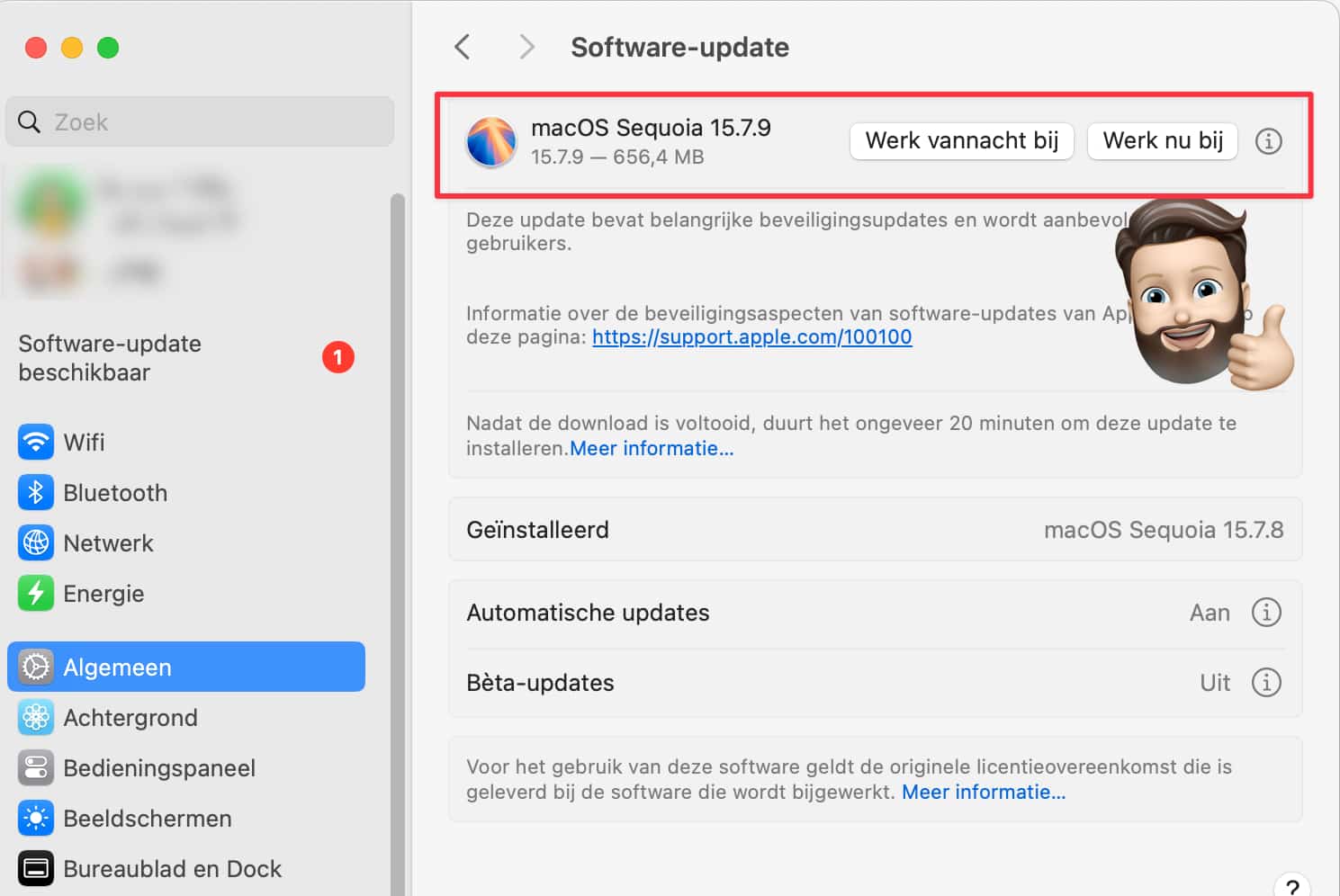Select Bedieningspaneel in the sidebar

pos(186,768)
